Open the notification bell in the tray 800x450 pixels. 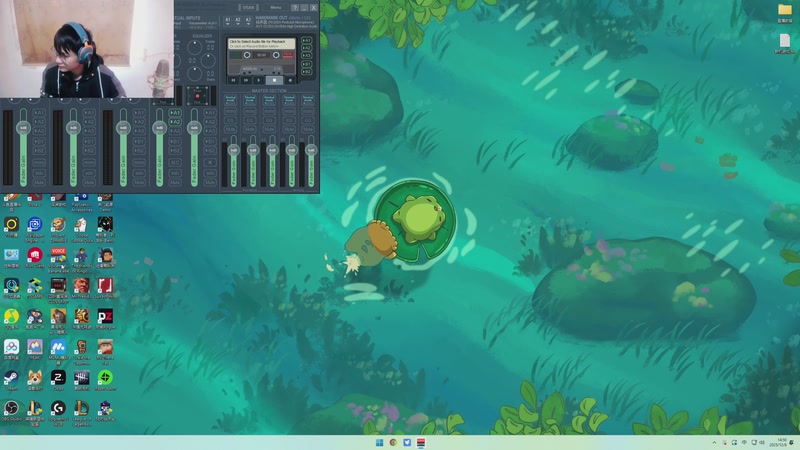click(x=791, y=442)
